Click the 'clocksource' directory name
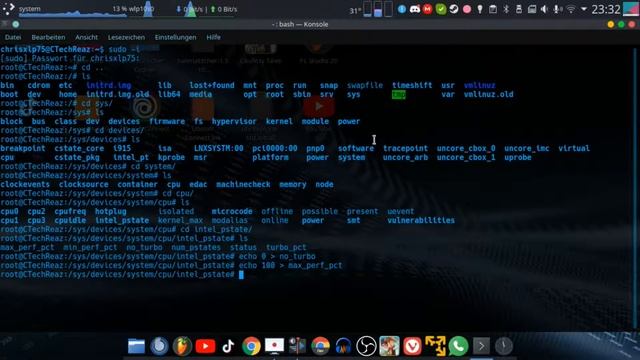Viewport: 640px width, 360px height. (84, 184)
